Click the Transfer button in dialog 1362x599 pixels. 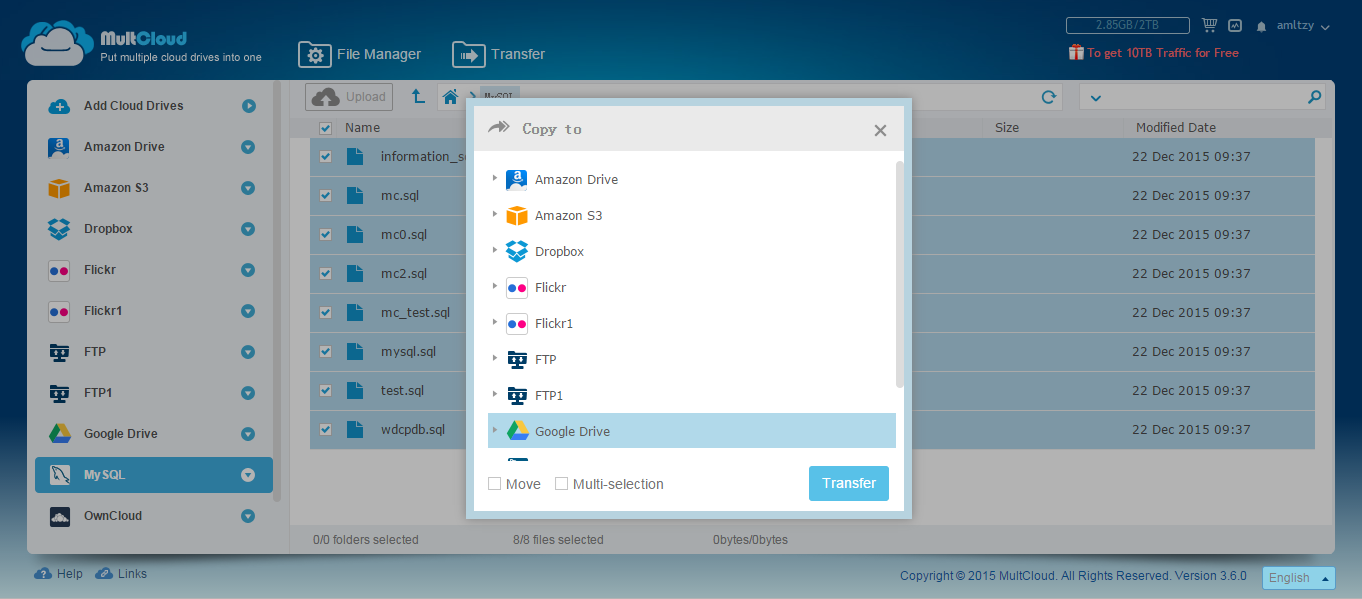[849, 483]
